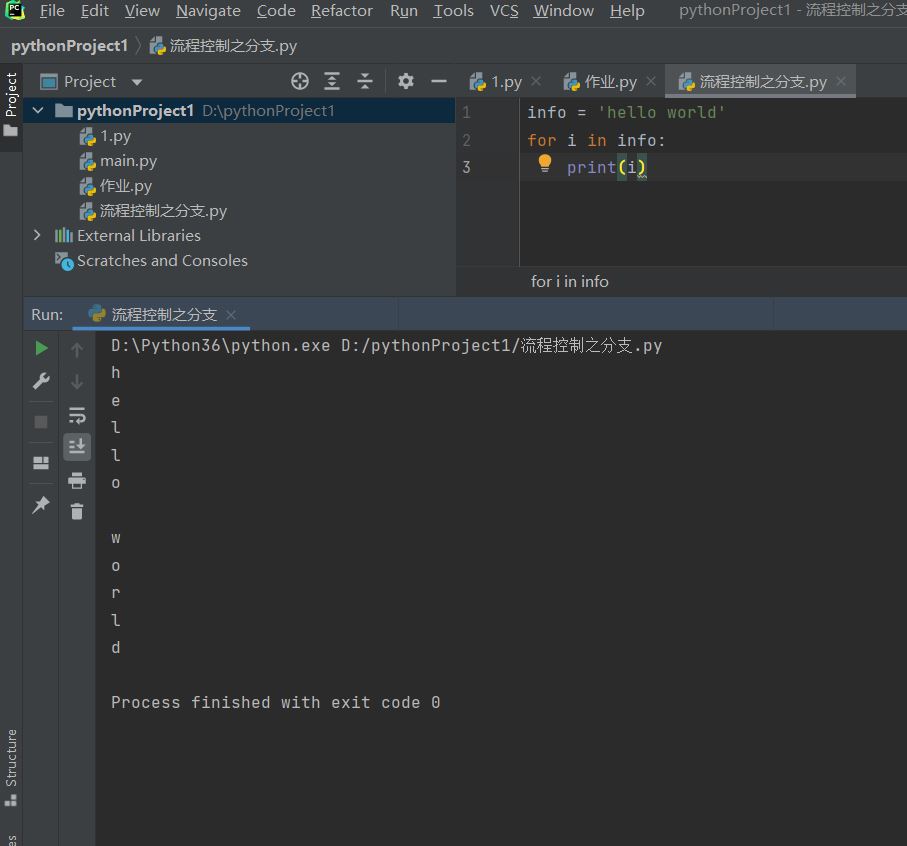907x846 pixels.
Task: Select Scratches and Consoles item
Action: point(151,261)
